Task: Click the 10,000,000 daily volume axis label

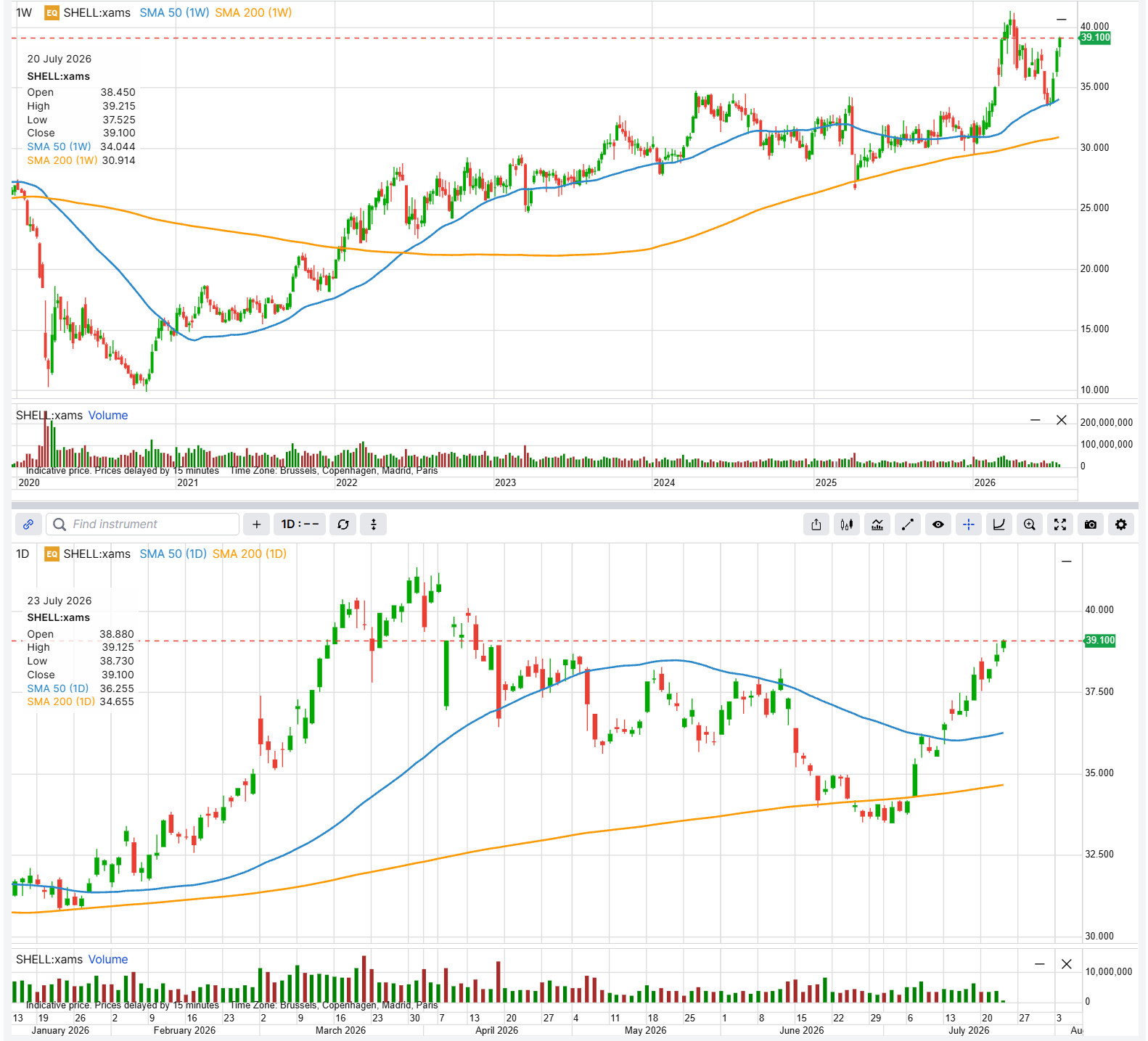Action: (x=1108, y=971)
